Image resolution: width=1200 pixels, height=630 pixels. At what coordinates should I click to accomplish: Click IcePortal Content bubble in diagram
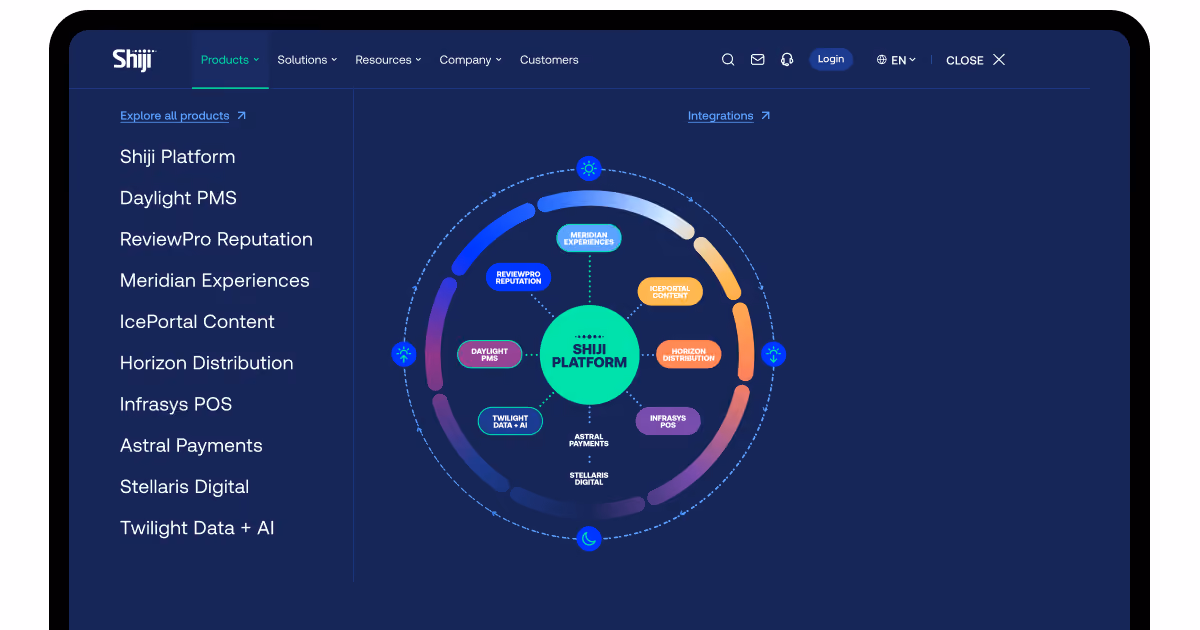coord(670,291)
